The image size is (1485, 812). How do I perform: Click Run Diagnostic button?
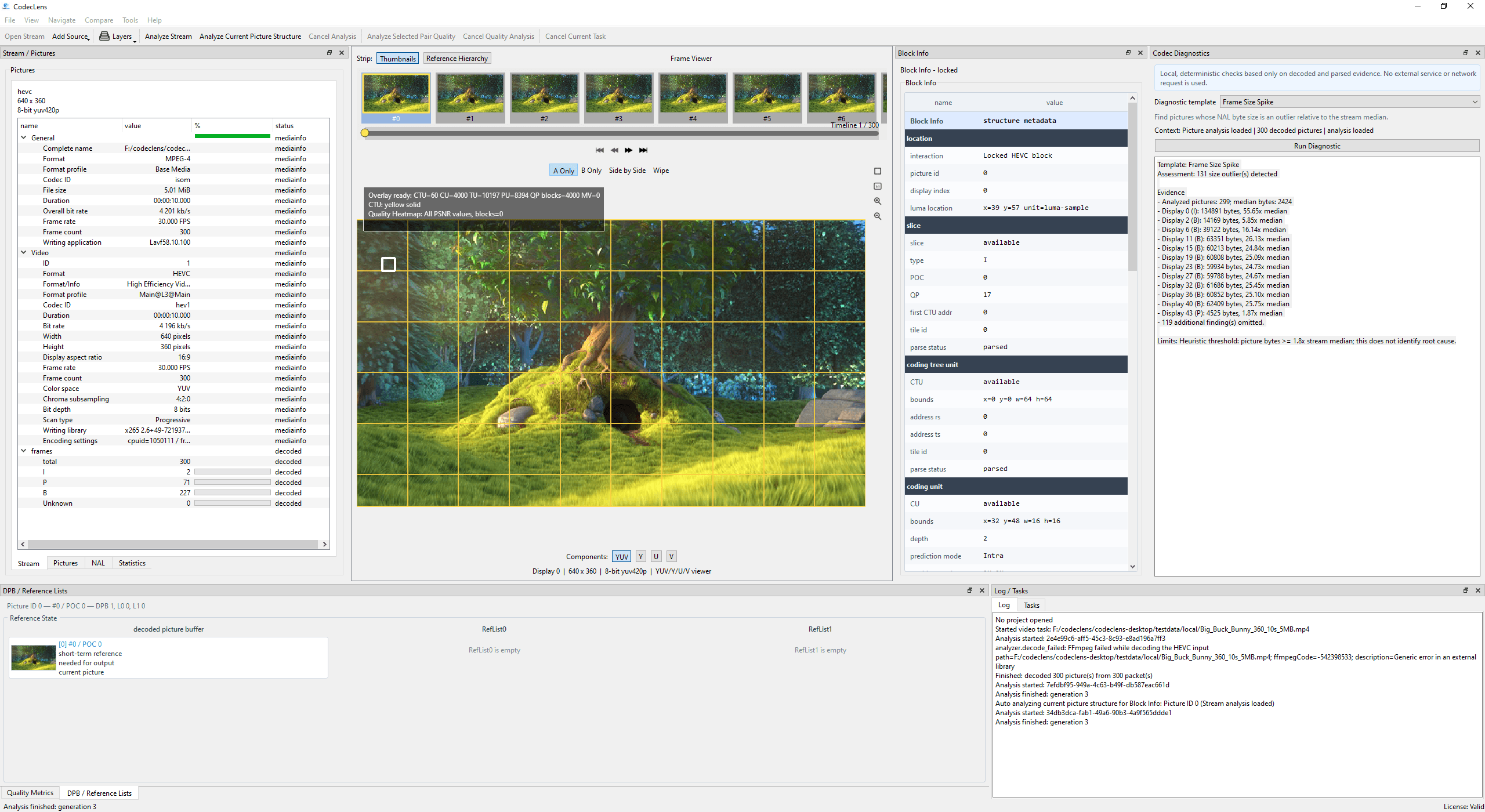1317,146
